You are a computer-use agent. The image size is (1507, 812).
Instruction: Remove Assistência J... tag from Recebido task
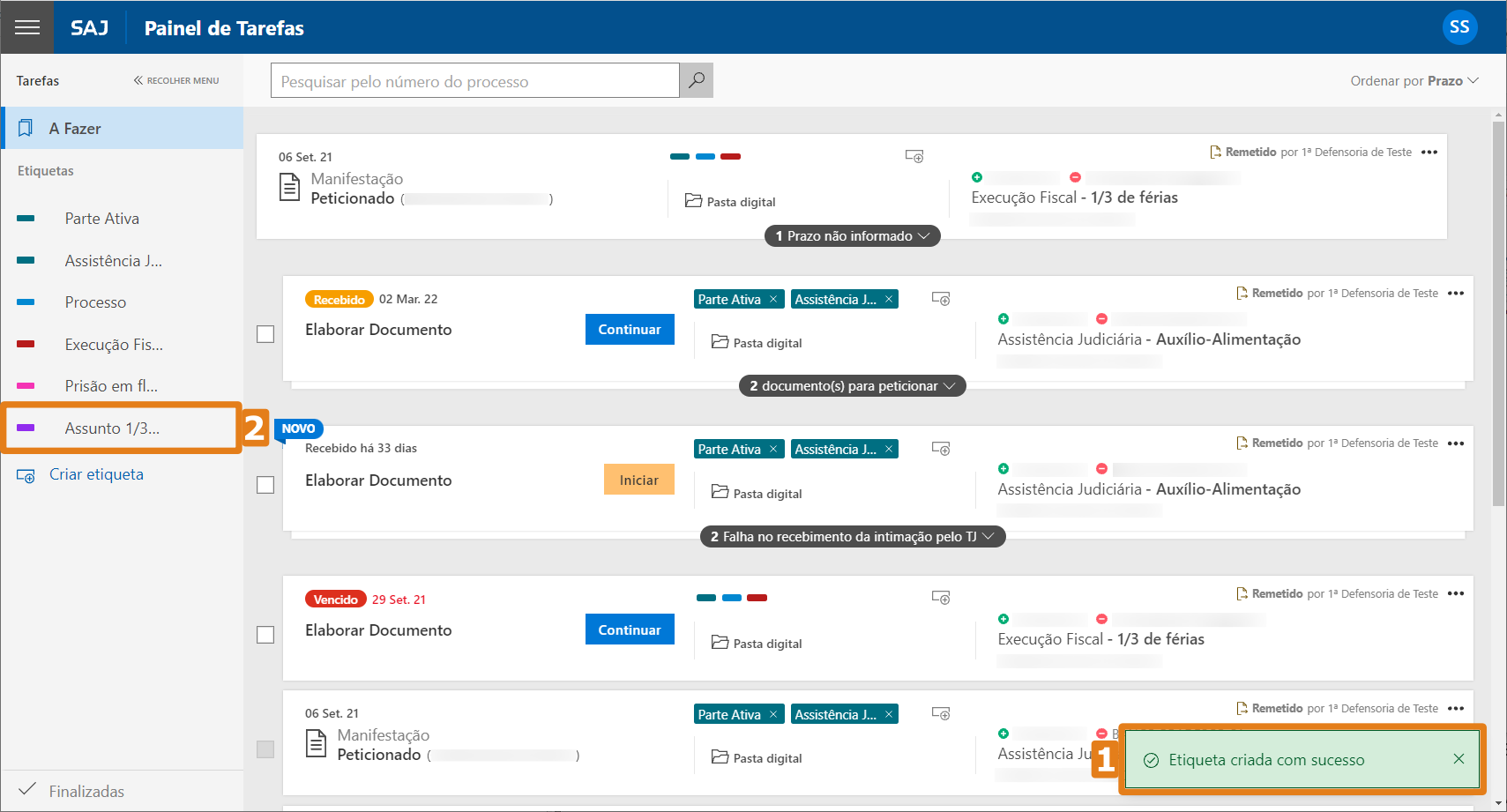coord(889,300)
